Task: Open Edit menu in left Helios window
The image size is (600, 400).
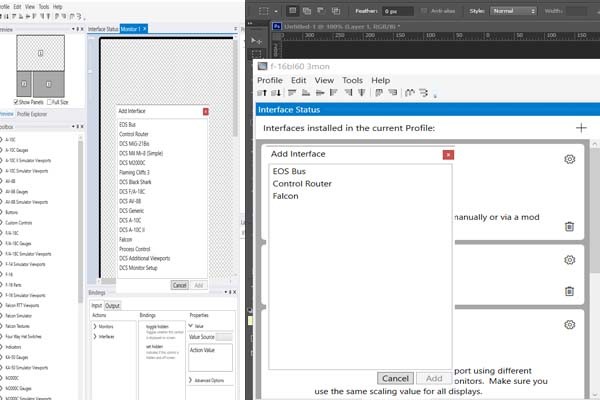Action: point(18,7)
